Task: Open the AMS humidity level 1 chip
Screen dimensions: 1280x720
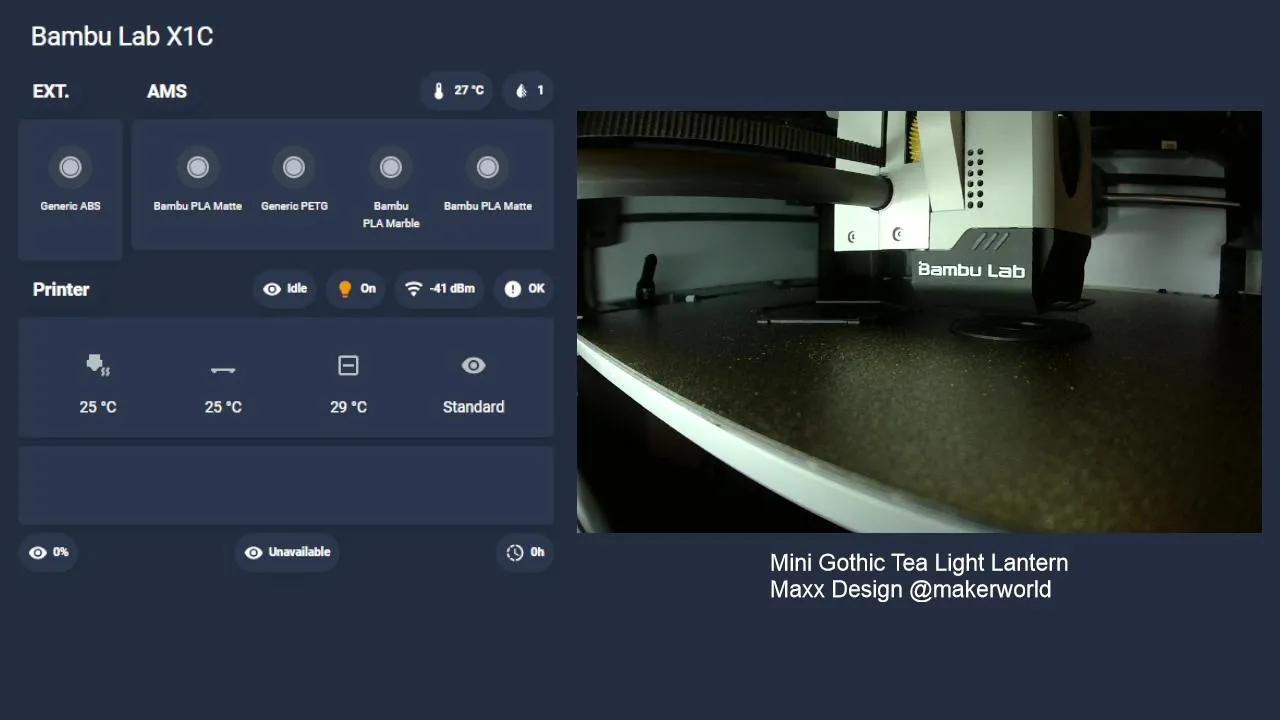Action: click(x=528, y=91)
